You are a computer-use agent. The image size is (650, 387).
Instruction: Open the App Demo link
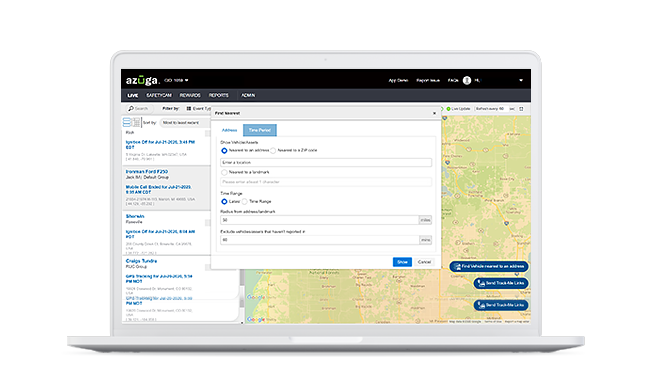pos(398,80)
